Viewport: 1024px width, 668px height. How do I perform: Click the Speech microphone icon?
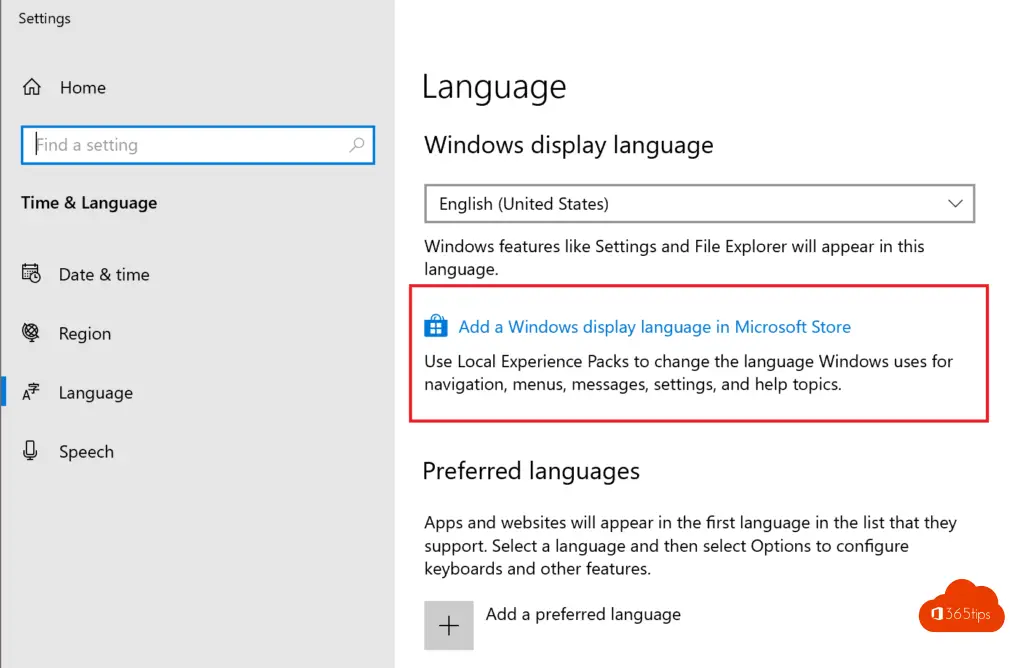[31, 451]
